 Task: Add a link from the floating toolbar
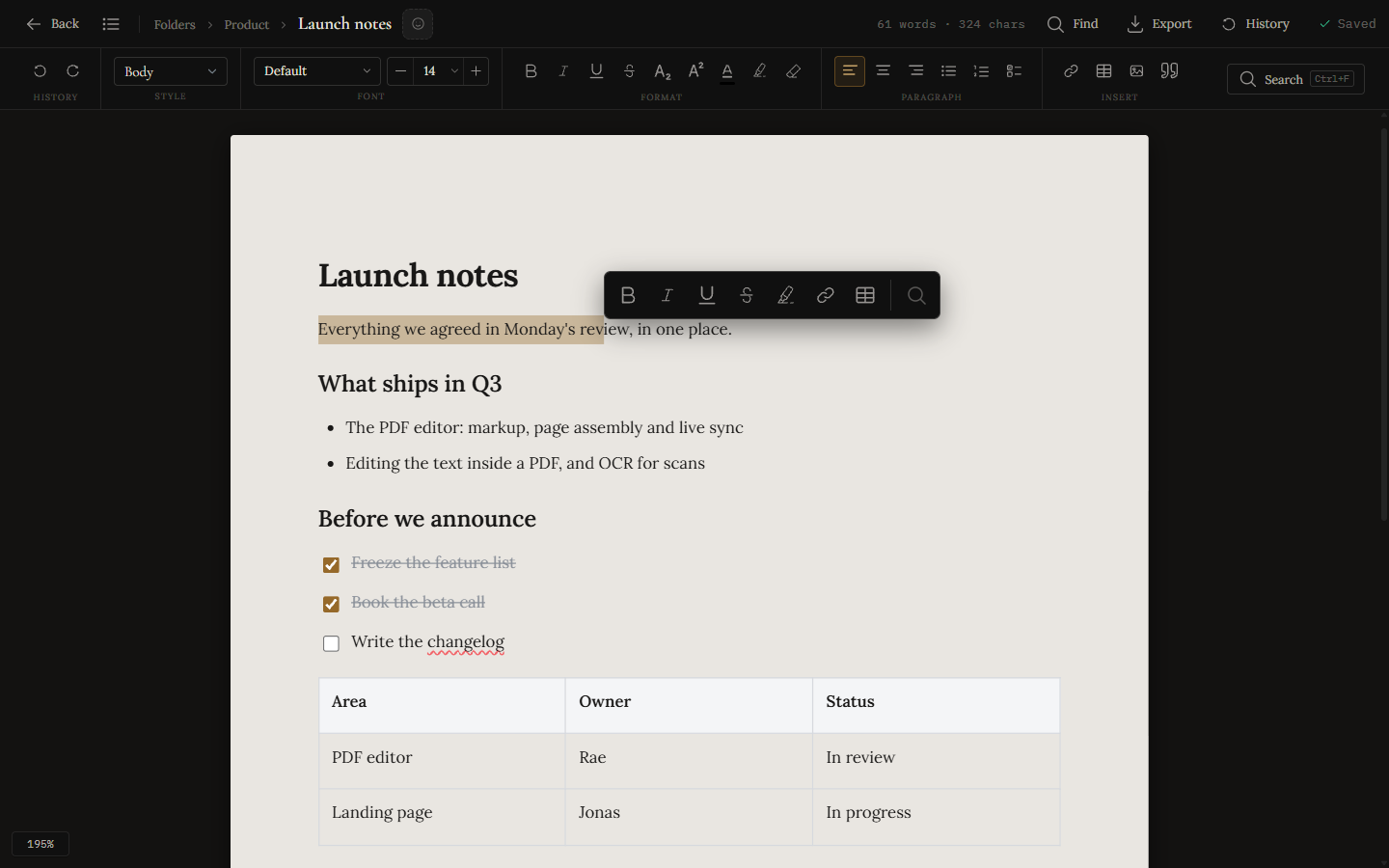[826, 295]
